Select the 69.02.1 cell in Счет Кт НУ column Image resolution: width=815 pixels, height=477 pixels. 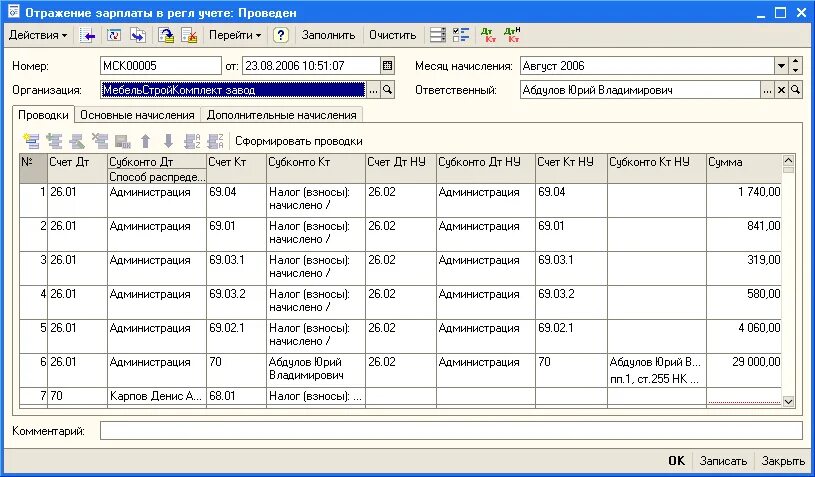tap(571, 336)
